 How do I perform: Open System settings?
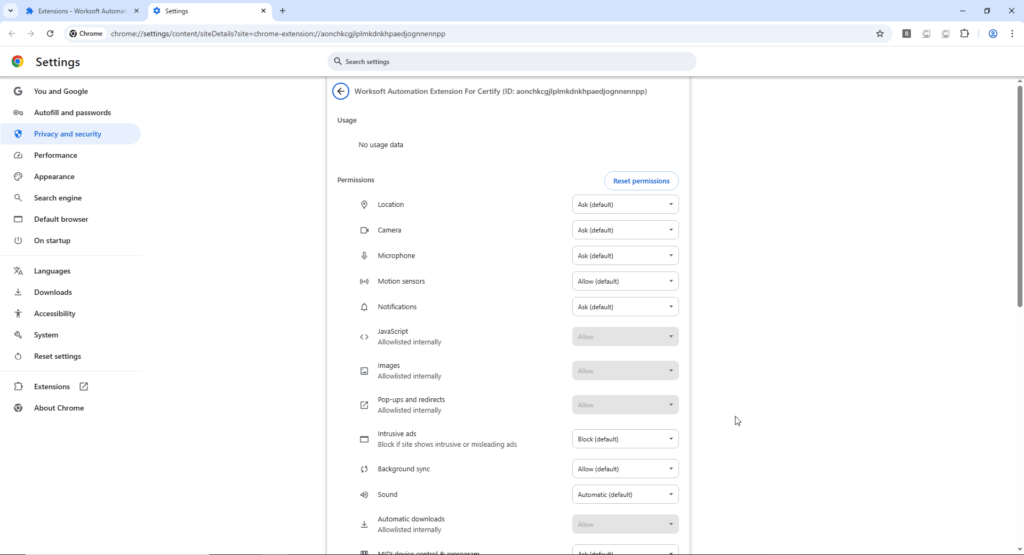point(71,335)
